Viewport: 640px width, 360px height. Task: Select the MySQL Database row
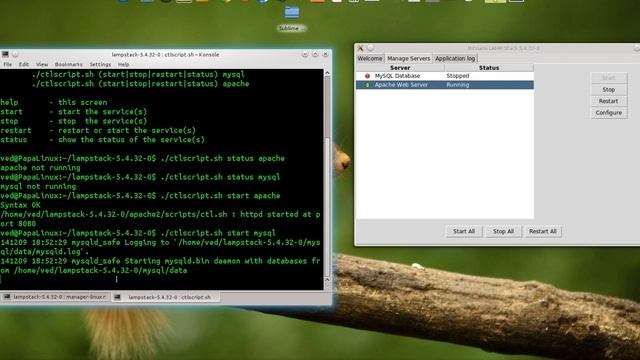point(444,76)
